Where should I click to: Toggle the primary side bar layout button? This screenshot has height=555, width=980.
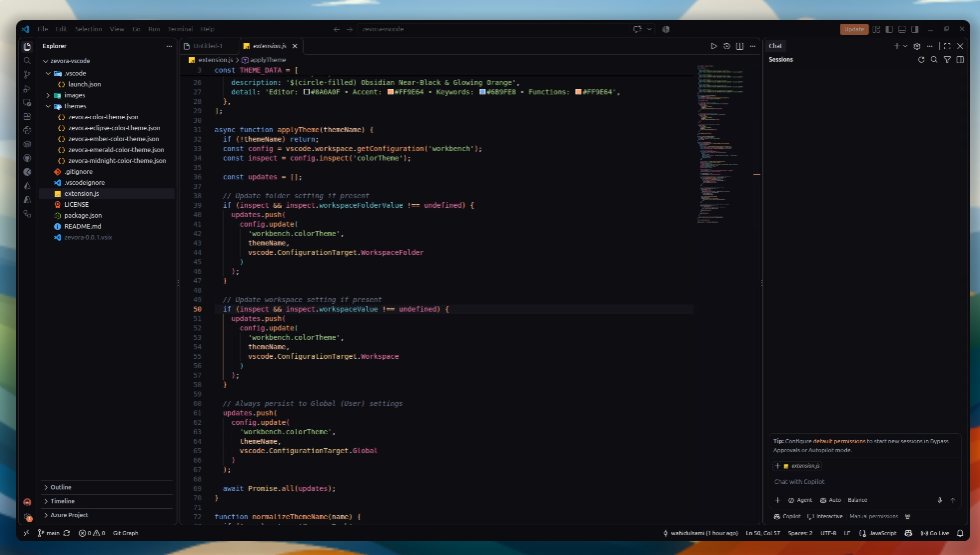[889, 29]
